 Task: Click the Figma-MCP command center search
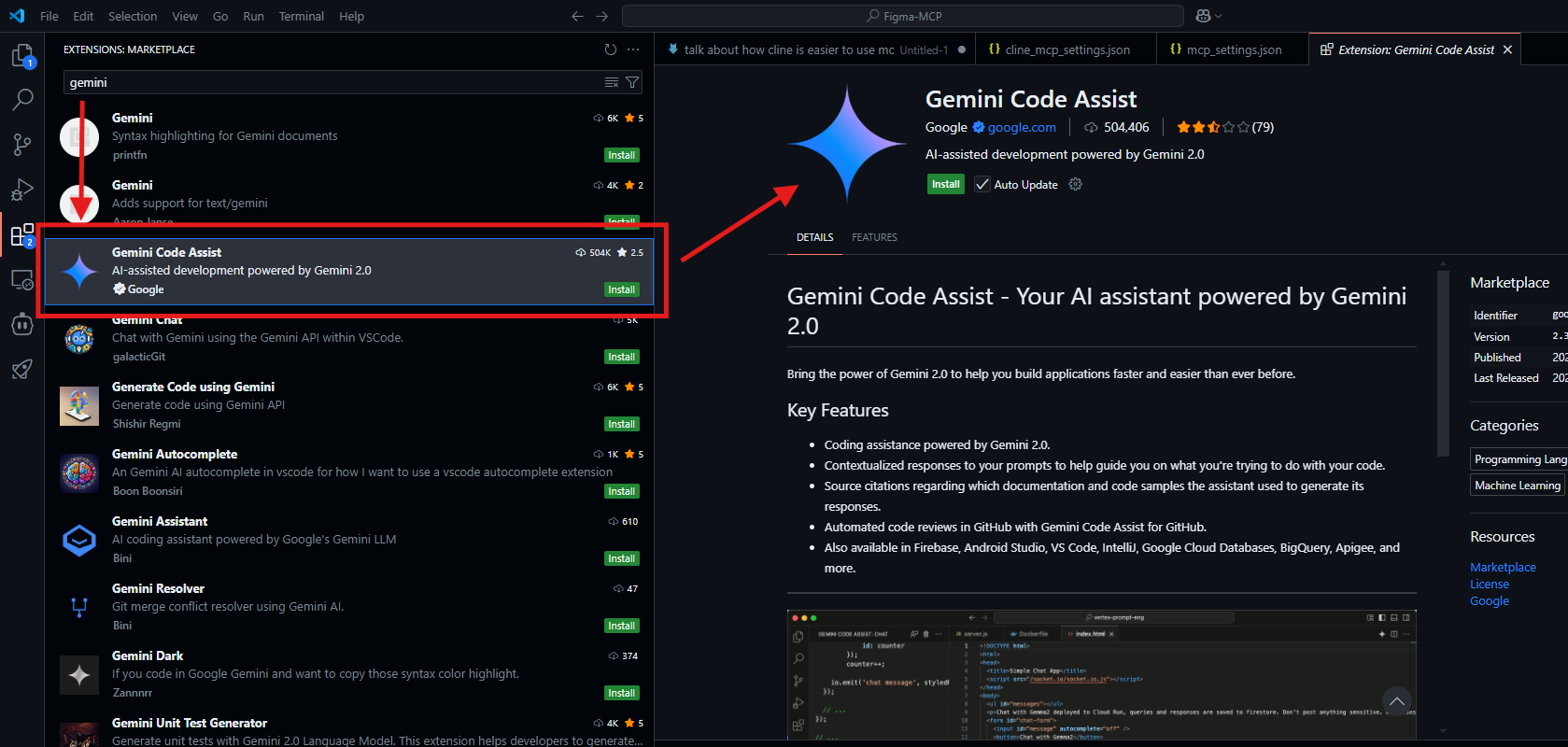903,16
